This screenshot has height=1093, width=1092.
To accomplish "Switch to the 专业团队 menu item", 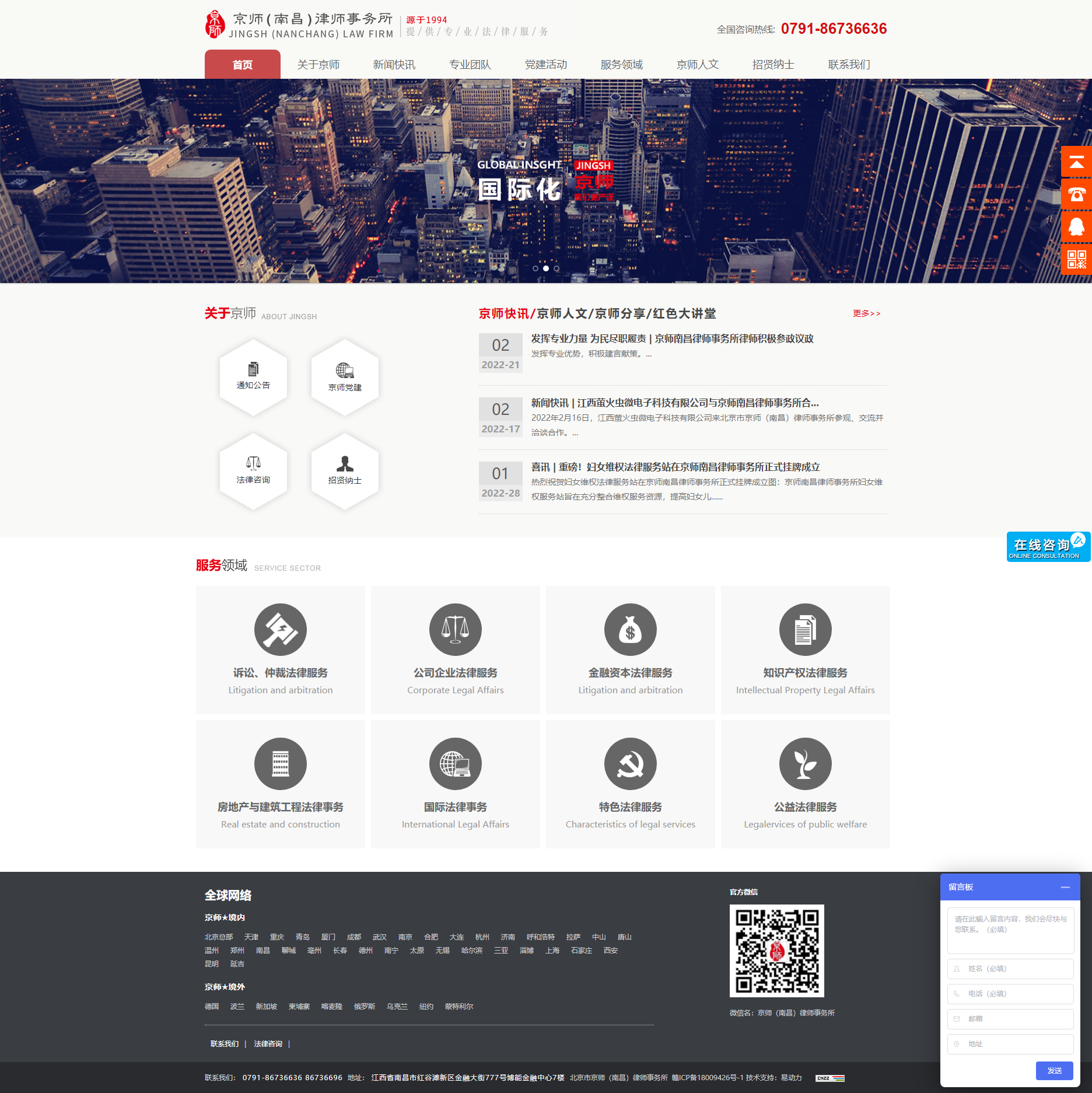I will coord(470,65).
